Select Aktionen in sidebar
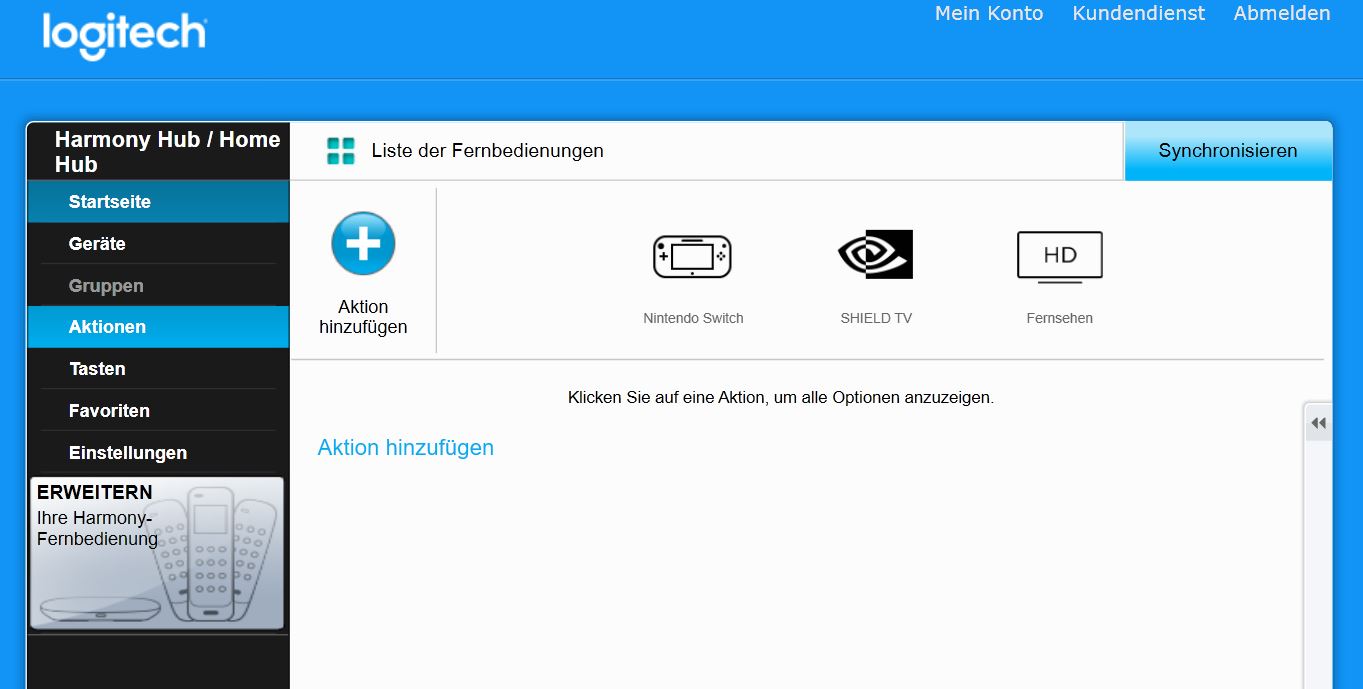1363x689 pixels. click(158, 327)
